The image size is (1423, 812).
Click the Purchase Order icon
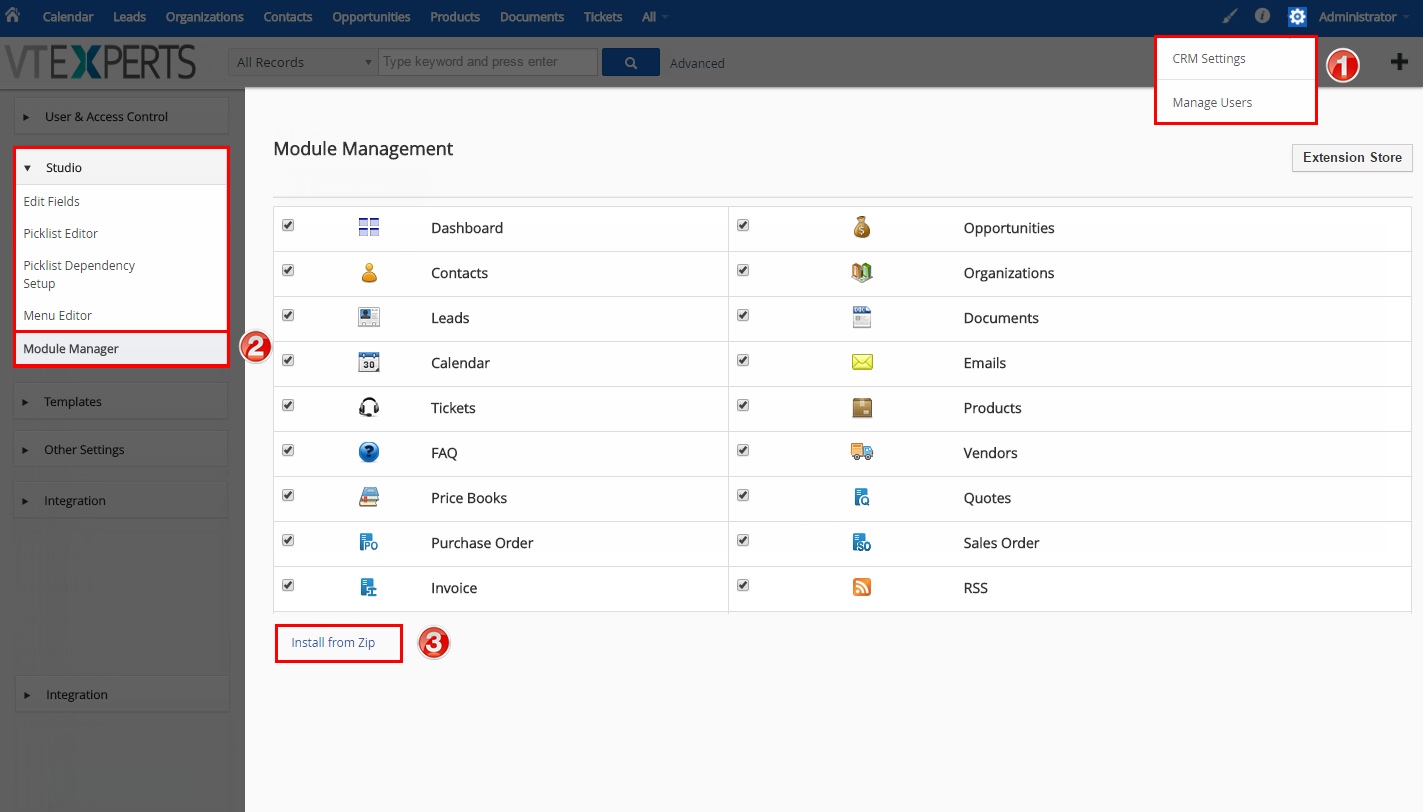point(369,542)
